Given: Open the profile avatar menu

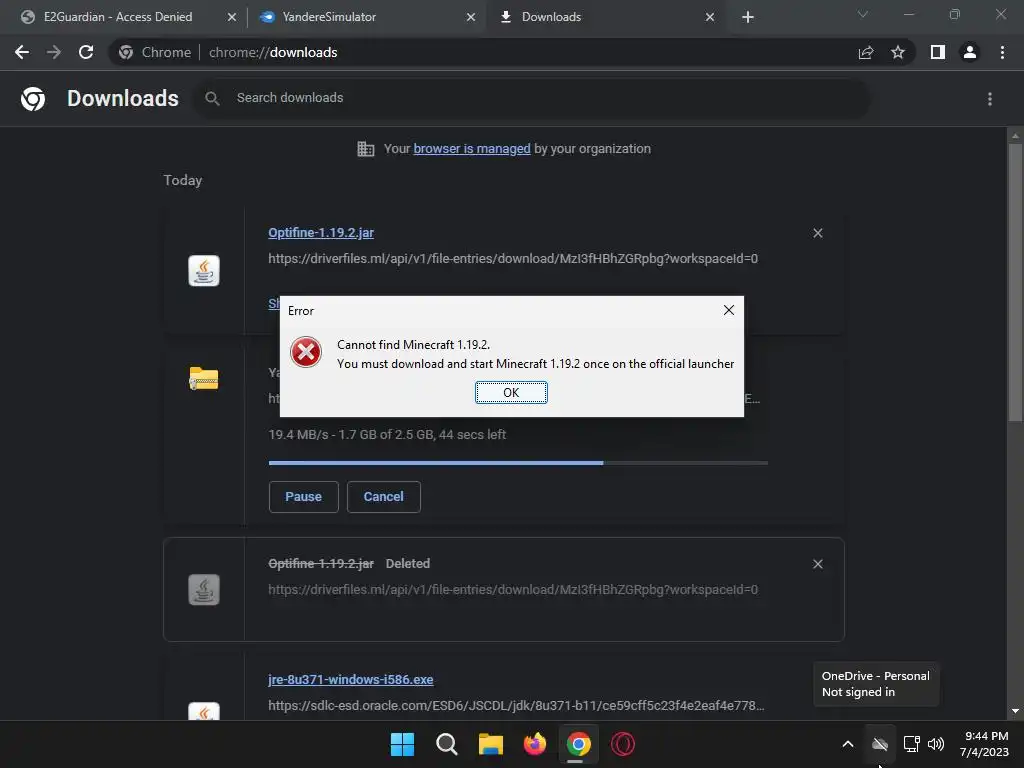Looking at the screenshot, I should tap(970, 52).
